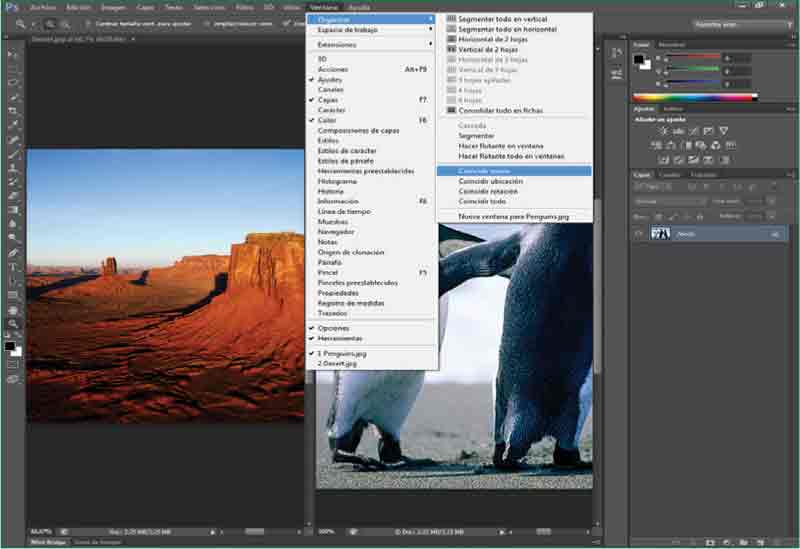Click the 'Vertical de 2 hojas' layout icon
Screen dimensions: 800x549
(x=452, y=49)
